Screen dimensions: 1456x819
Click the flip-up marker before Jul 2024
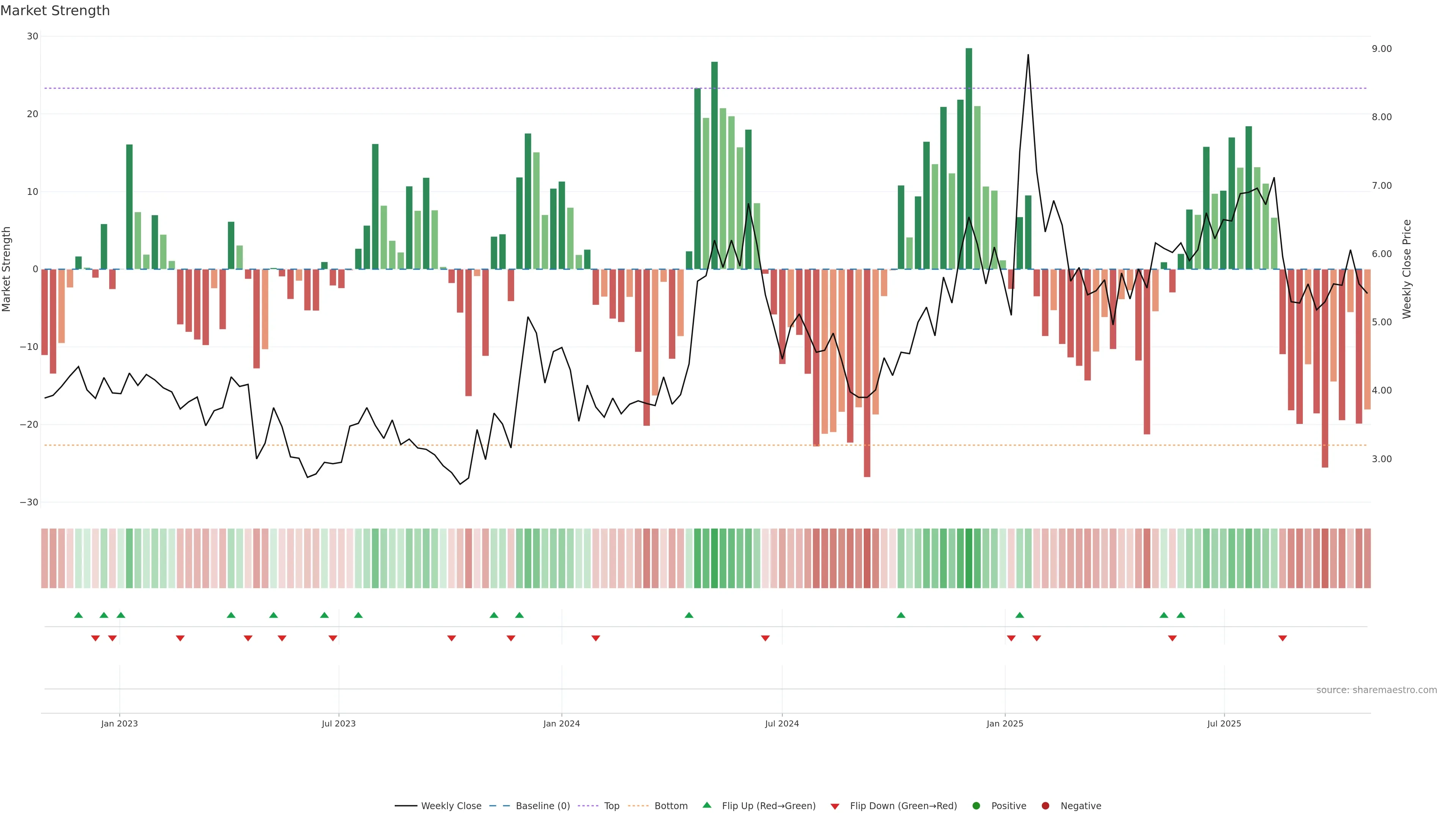coord(689,615)
